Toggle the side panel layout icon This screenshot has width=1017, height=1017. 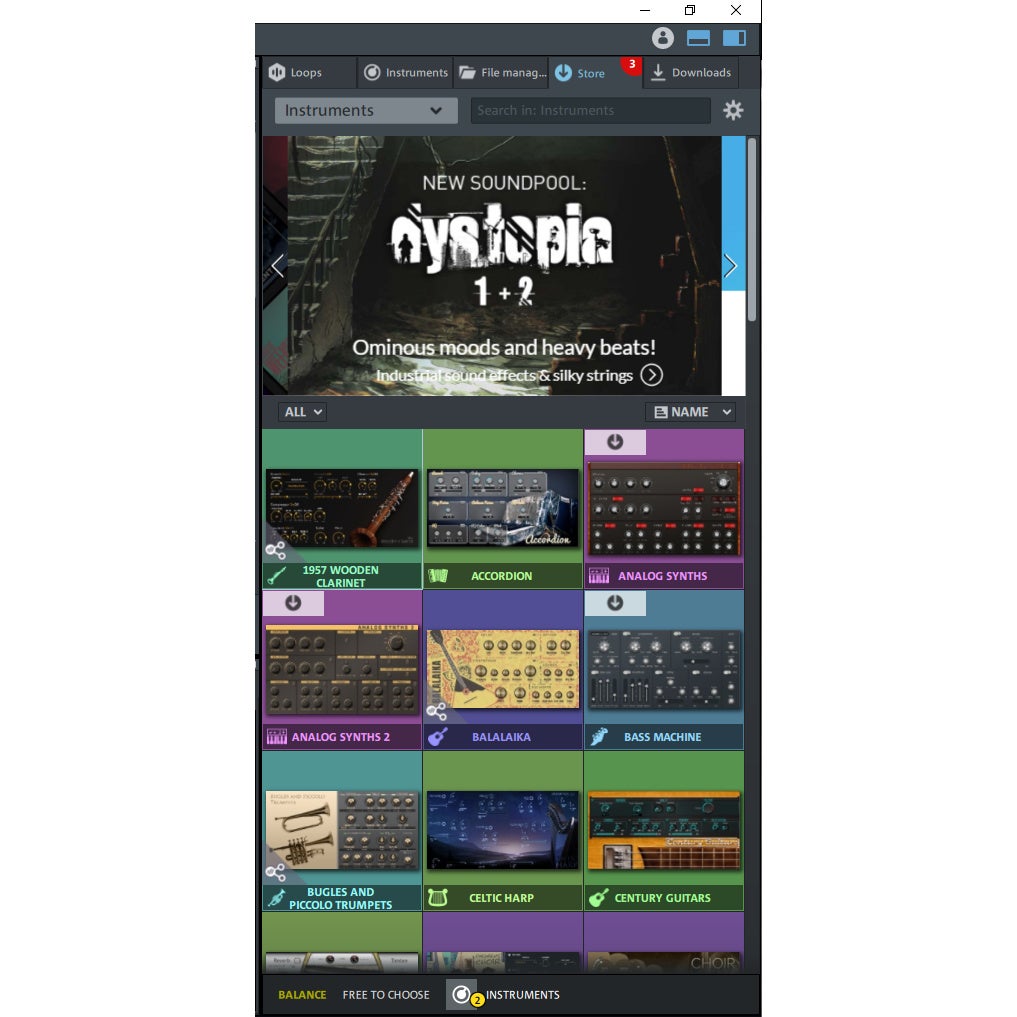point(734,38)
